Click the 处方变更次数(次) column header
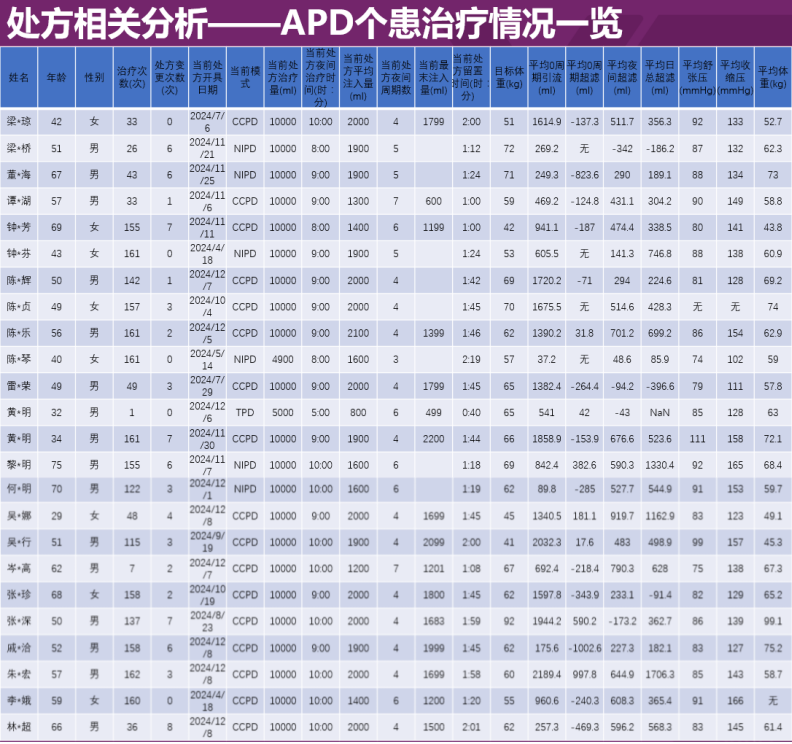Viewport: 792px width, 744px height. tap(170, 77)
